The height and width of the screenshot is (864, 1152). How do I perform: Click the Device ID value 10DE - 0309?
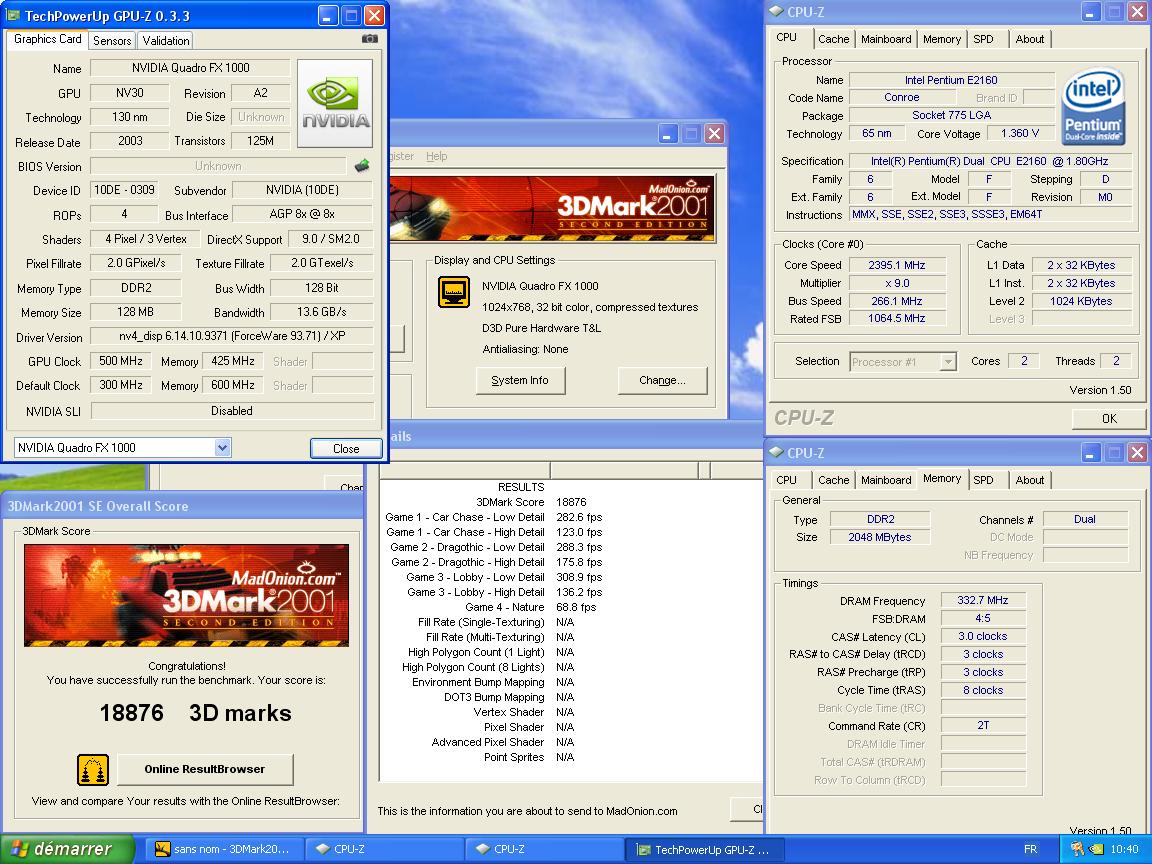[124, 190]
